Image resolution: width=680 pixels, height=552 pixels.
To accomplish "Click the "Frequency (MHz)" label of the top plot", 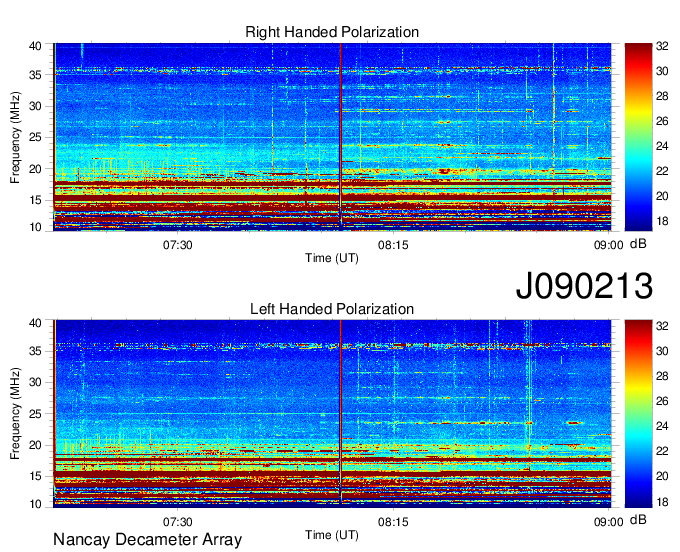I will [15, 137].
